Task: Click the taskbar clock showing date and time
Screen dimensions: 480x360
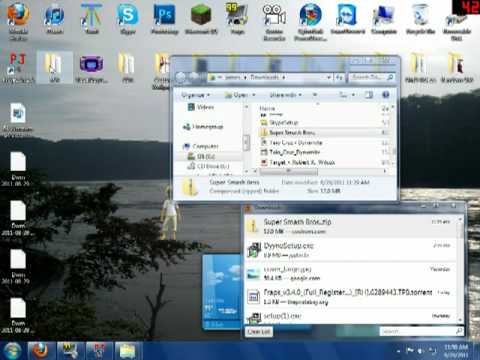Action: [456, 351]
